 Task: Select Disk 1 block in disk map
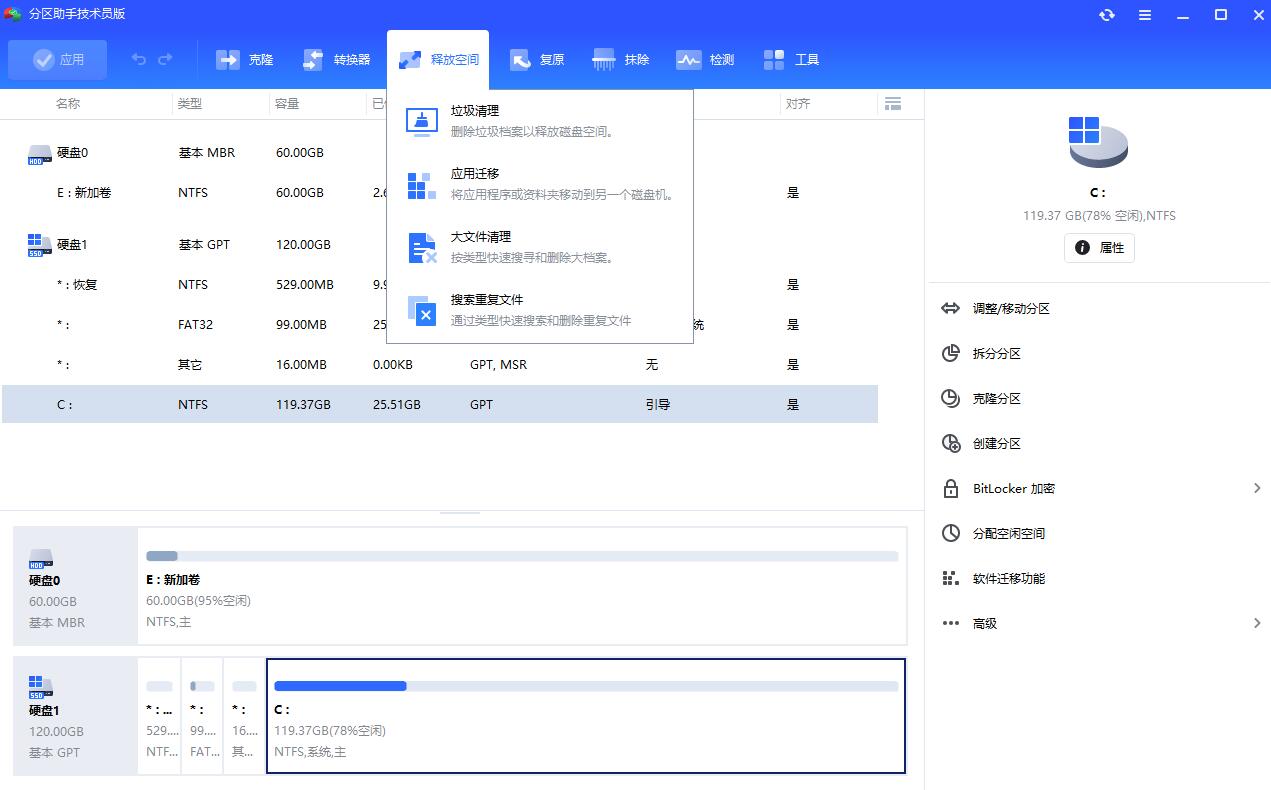point(75,716)
